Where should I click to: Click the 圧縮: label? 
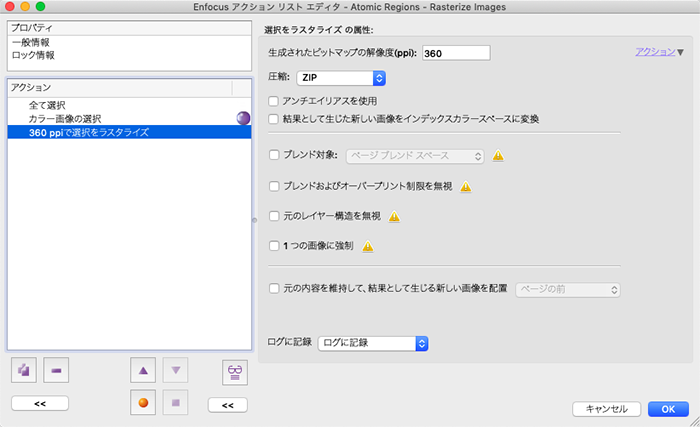pos(279,77)
